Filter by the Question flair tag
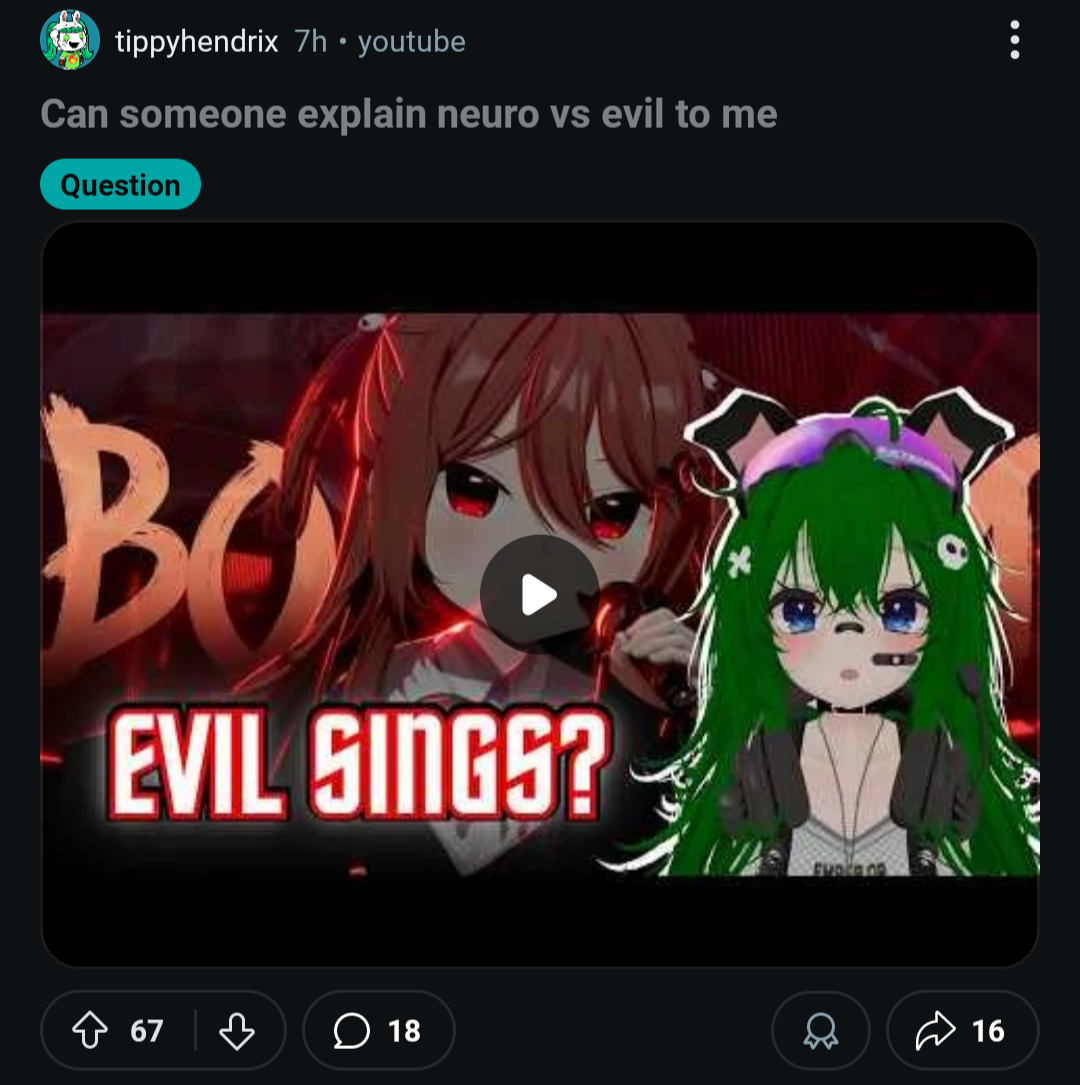 [120, 185]
